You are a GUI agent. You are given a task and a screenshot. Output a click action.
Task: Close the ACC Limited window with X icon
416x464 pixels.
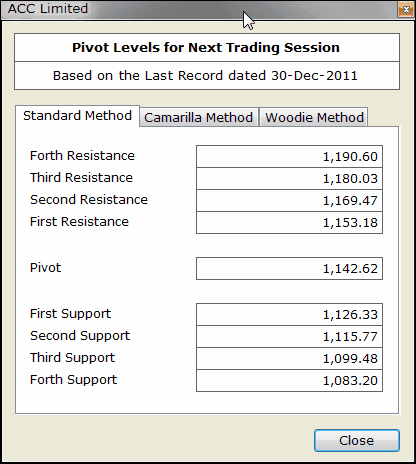pos(406,10)
